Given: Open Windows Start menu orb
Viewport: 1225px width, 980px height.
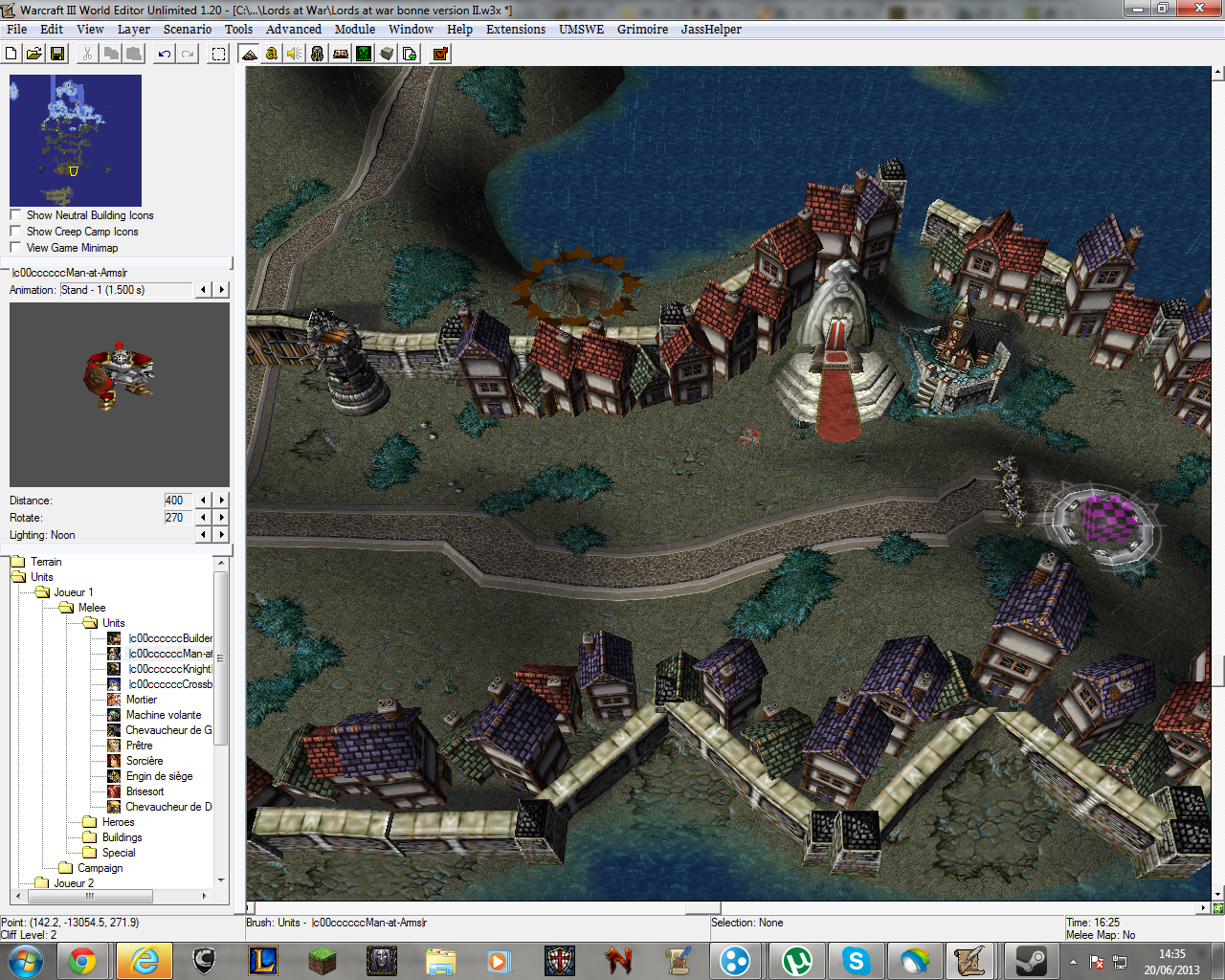Looking at the screenshot, I should click(26, 961).
